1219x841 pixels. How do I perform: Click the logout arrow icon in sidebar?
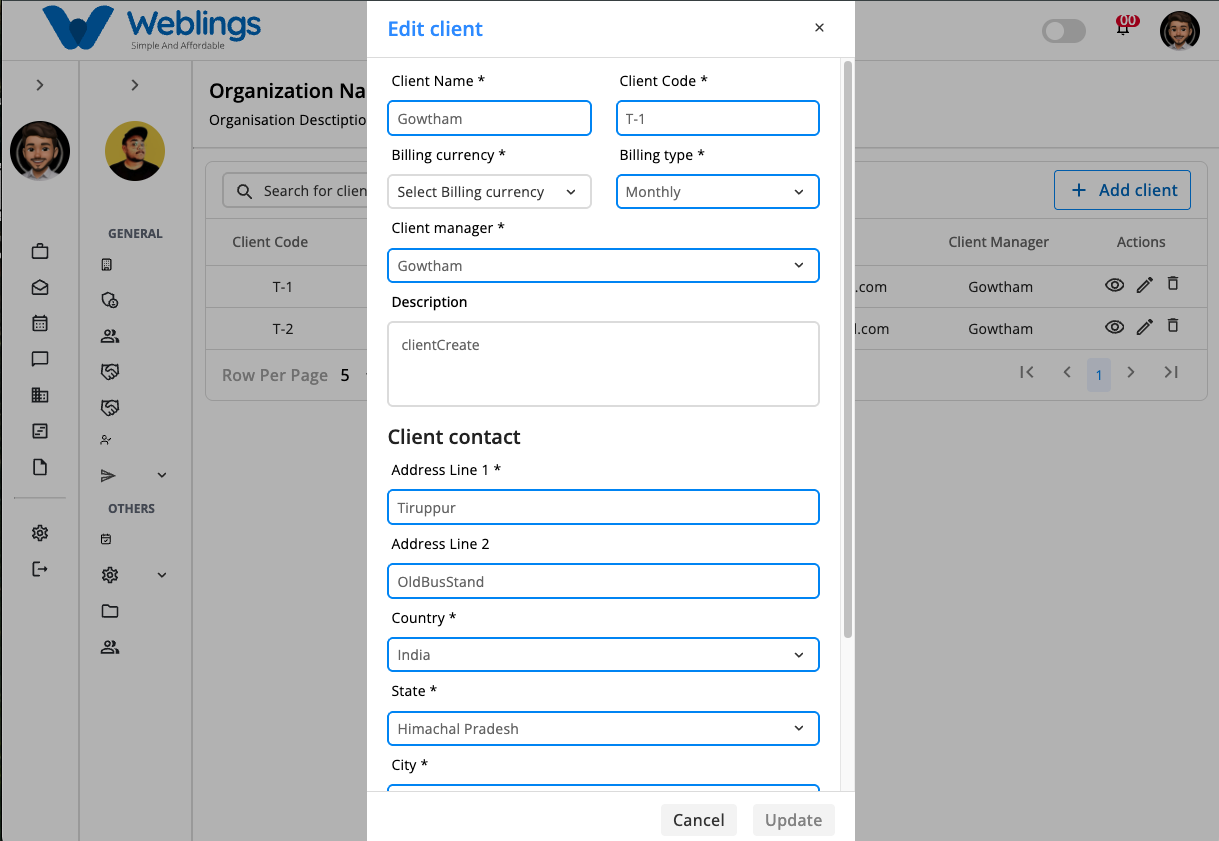(40, 569)
